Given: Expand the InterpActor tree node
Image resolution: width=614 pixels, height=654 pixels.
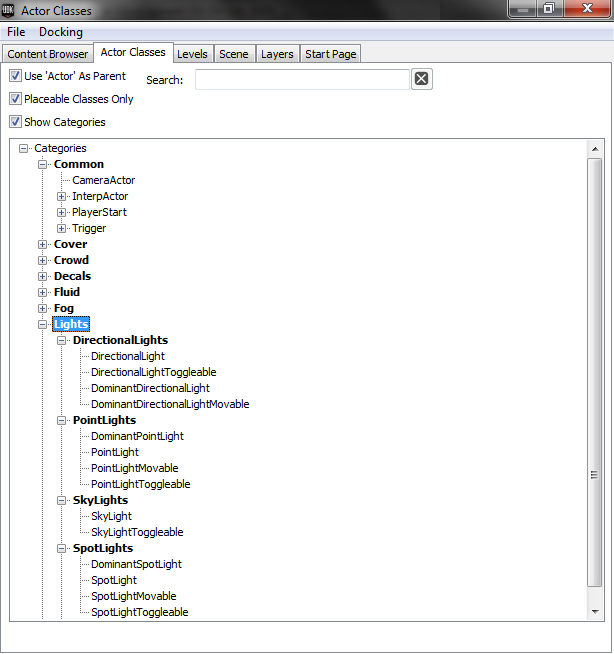Looking at the screenshot, I should pos(62,197).
